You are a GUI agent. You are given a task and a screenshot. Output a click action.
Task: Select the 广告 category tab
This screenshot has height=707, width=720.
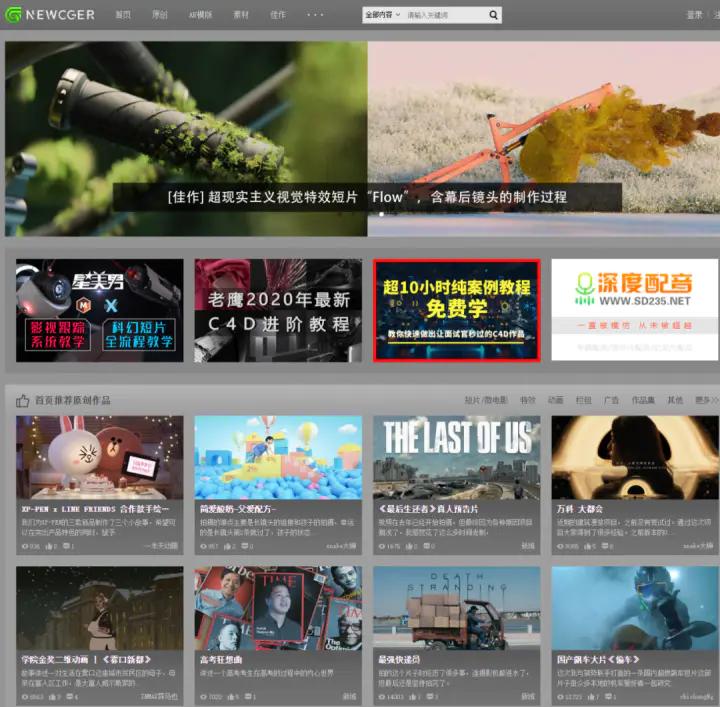click(x=611, y=400)
